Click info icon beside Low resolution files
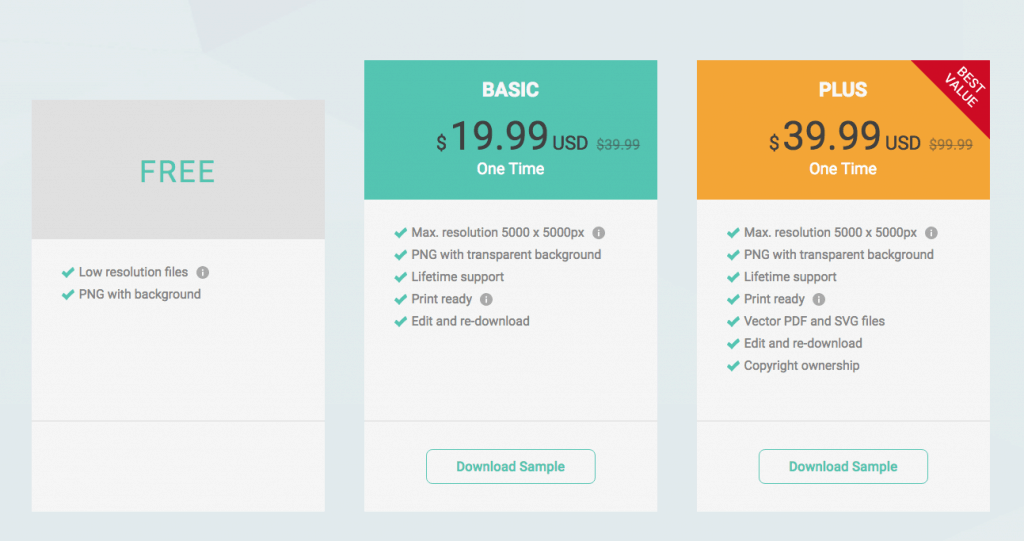 click(203, 272)
